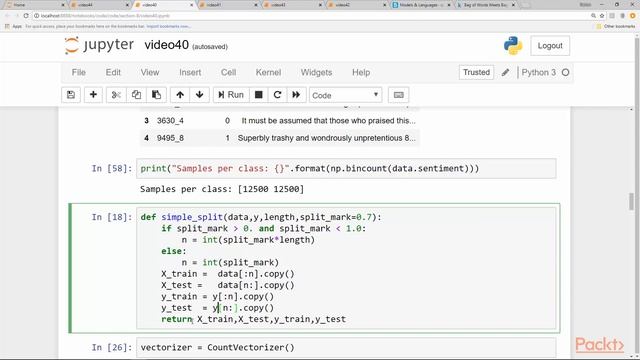
Task: Click the Import bookmarks now link
Action: pos(168,27)
